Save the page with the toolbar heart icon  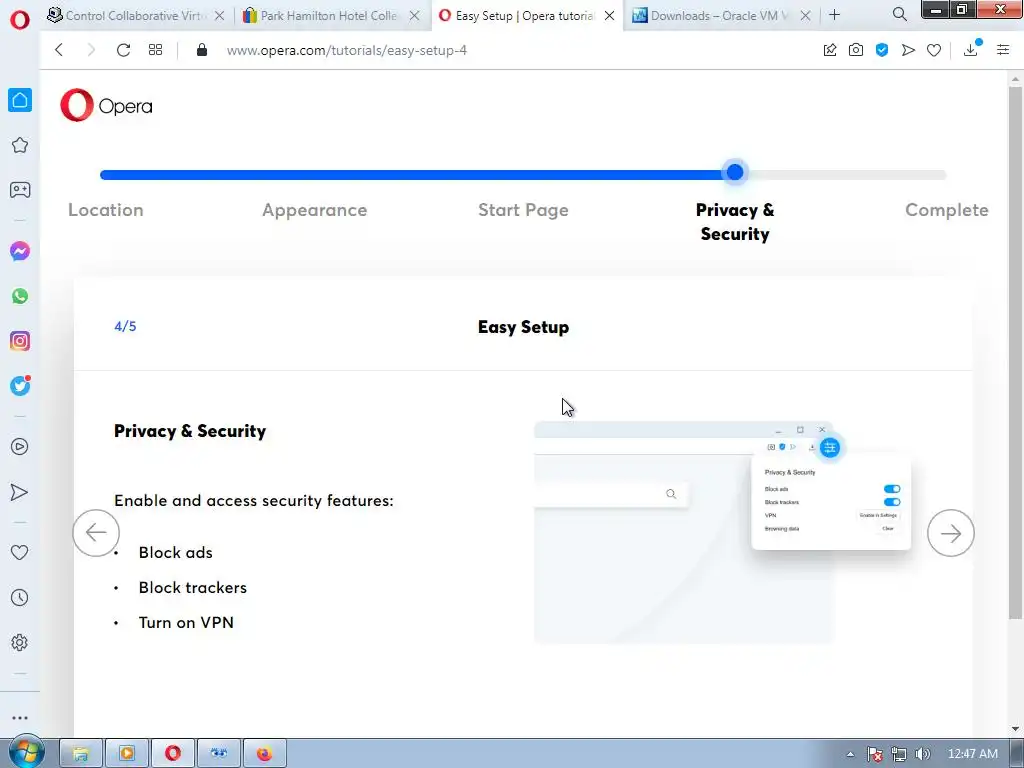[x=934, y=50]
